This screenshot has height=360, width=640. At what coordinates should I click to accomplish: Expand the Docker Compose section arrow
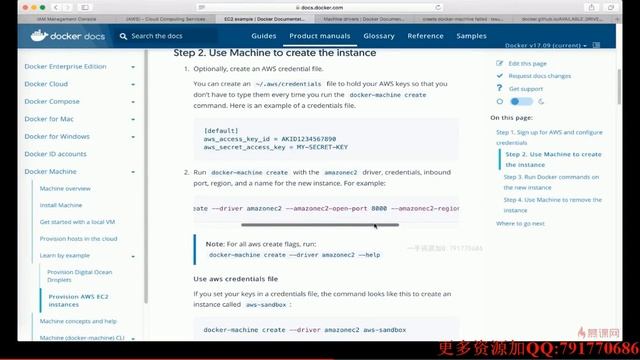click(133, 102)
